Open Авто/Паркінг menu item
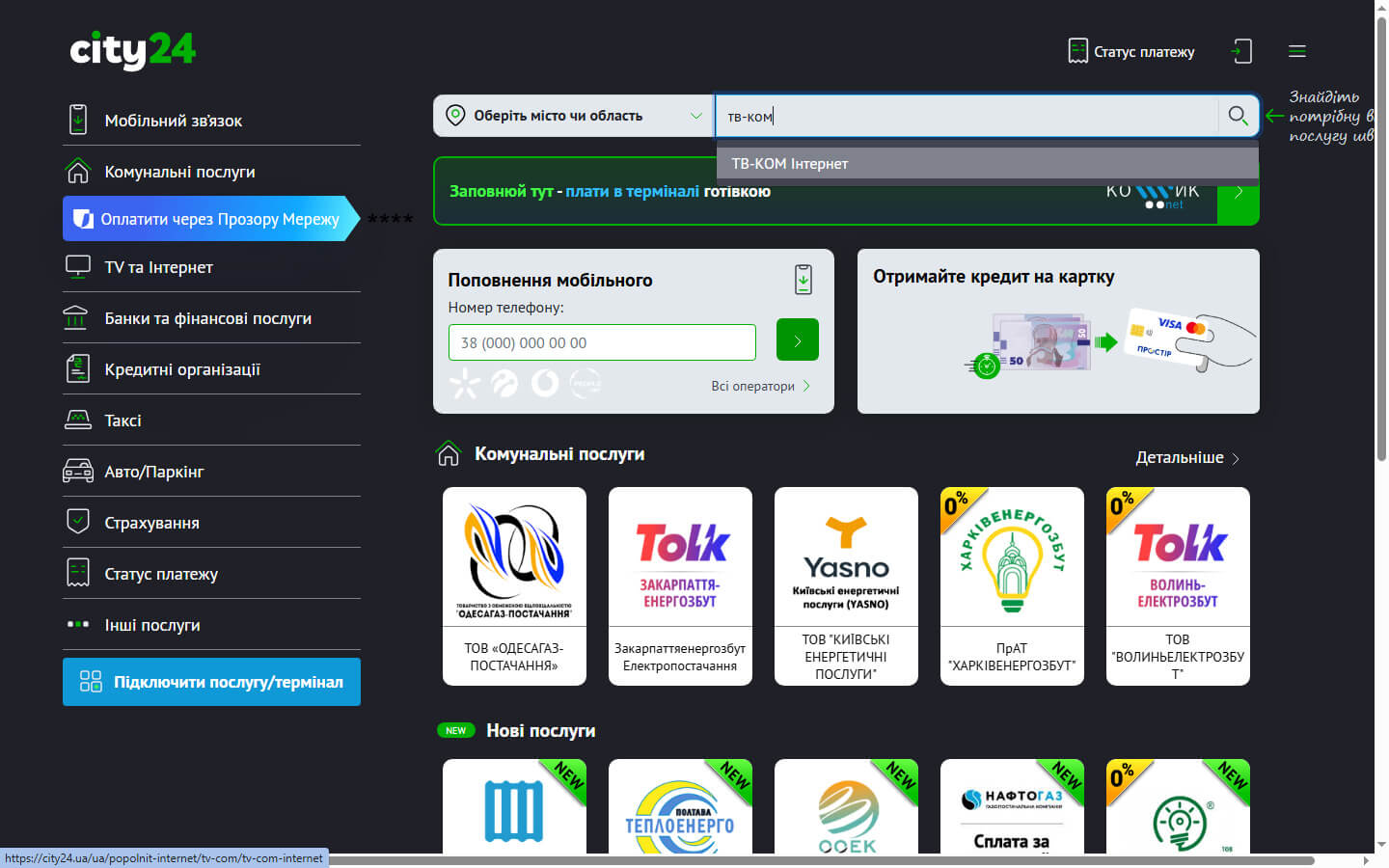Screen dimensions: 1389x868 coord(211,472)
